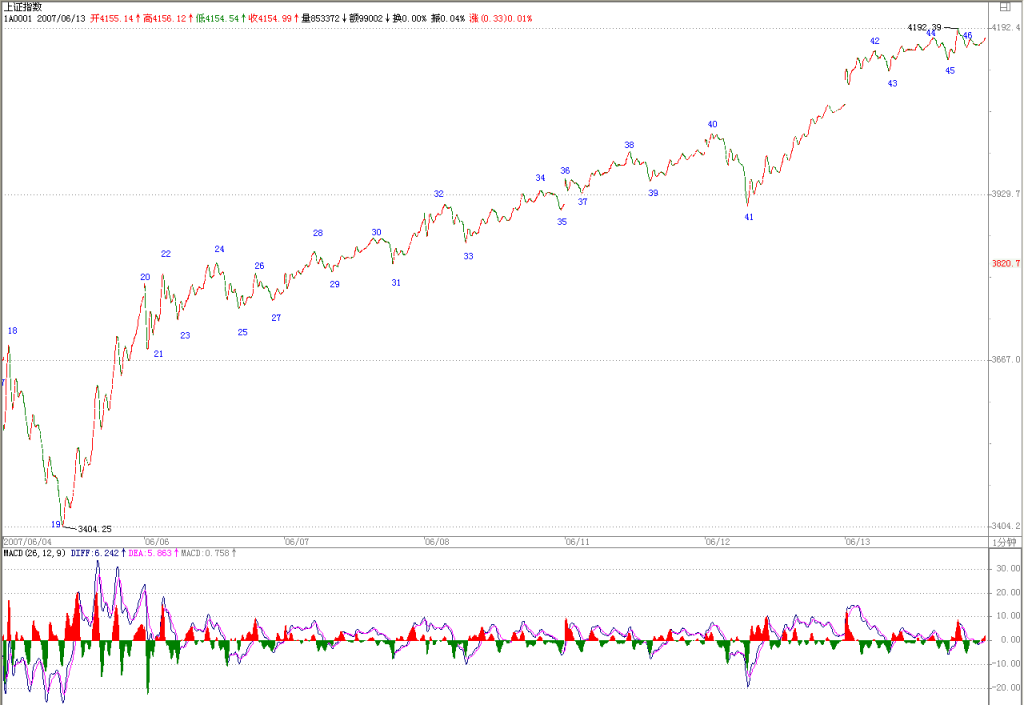This screenshot has height=705, width=1024.
Task: Select wave marker 19 at the low
Action: coord(56,525)
